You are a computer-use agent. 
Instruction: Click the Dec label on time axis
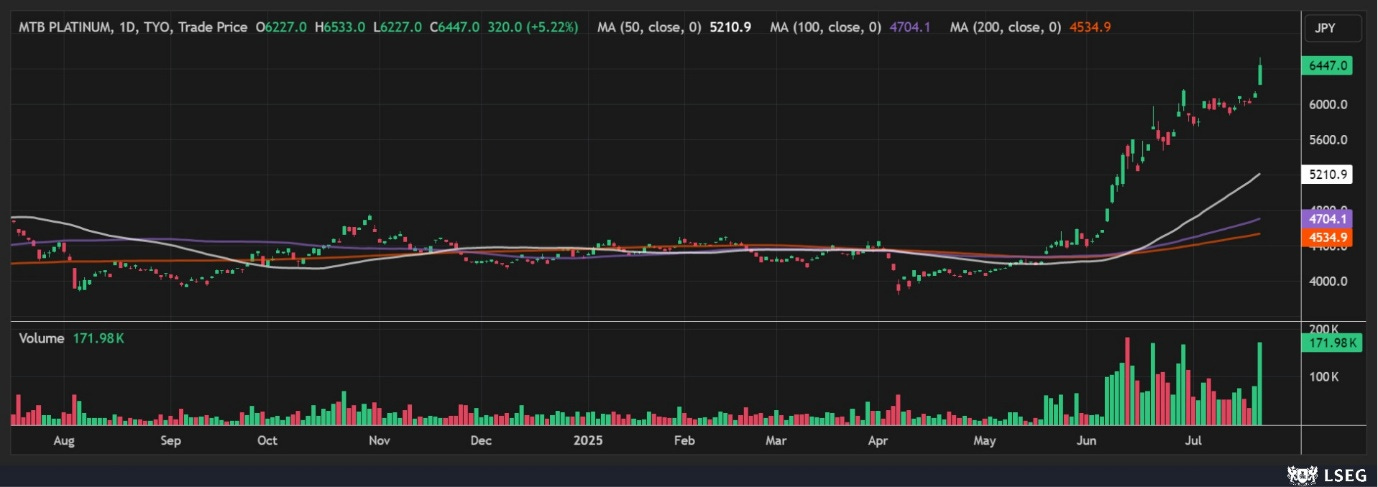(x=480, y=440)
